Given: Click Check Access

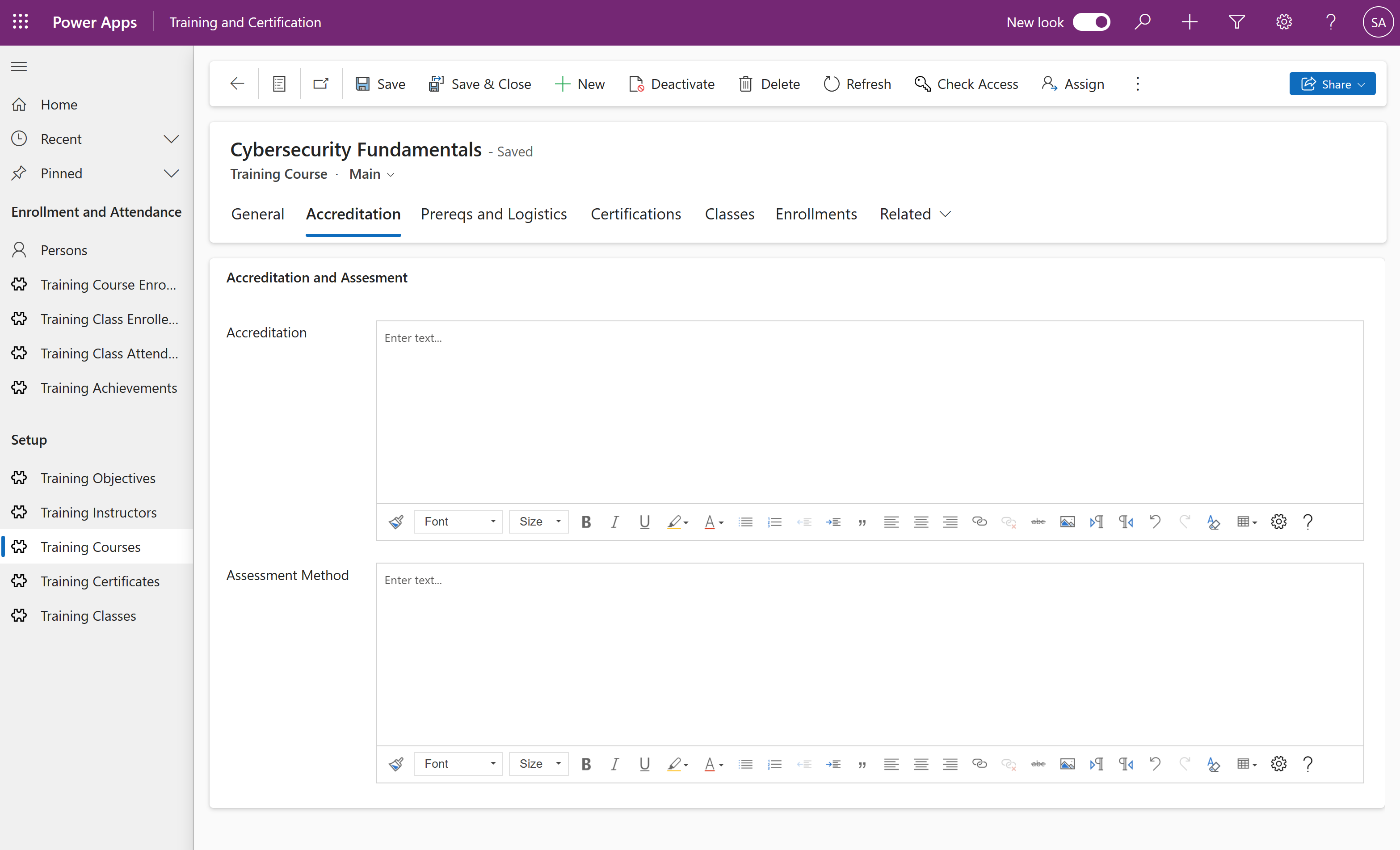Looking at the screenshot, I should coord(966,84).
